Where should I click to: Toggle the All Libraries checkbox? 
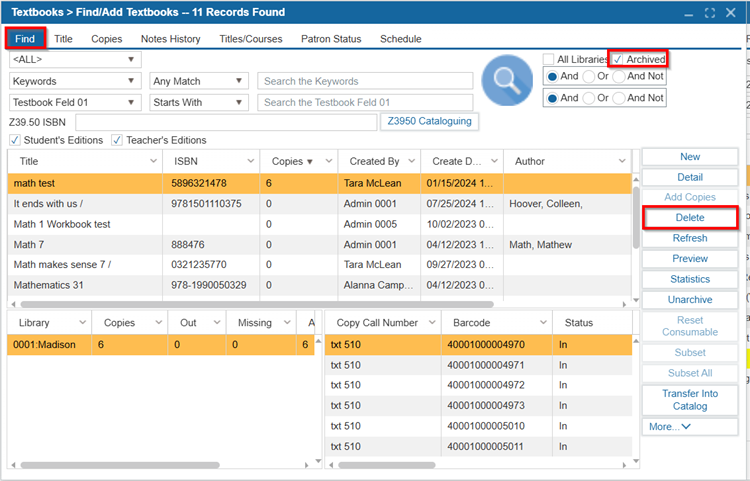pos(549,59)
